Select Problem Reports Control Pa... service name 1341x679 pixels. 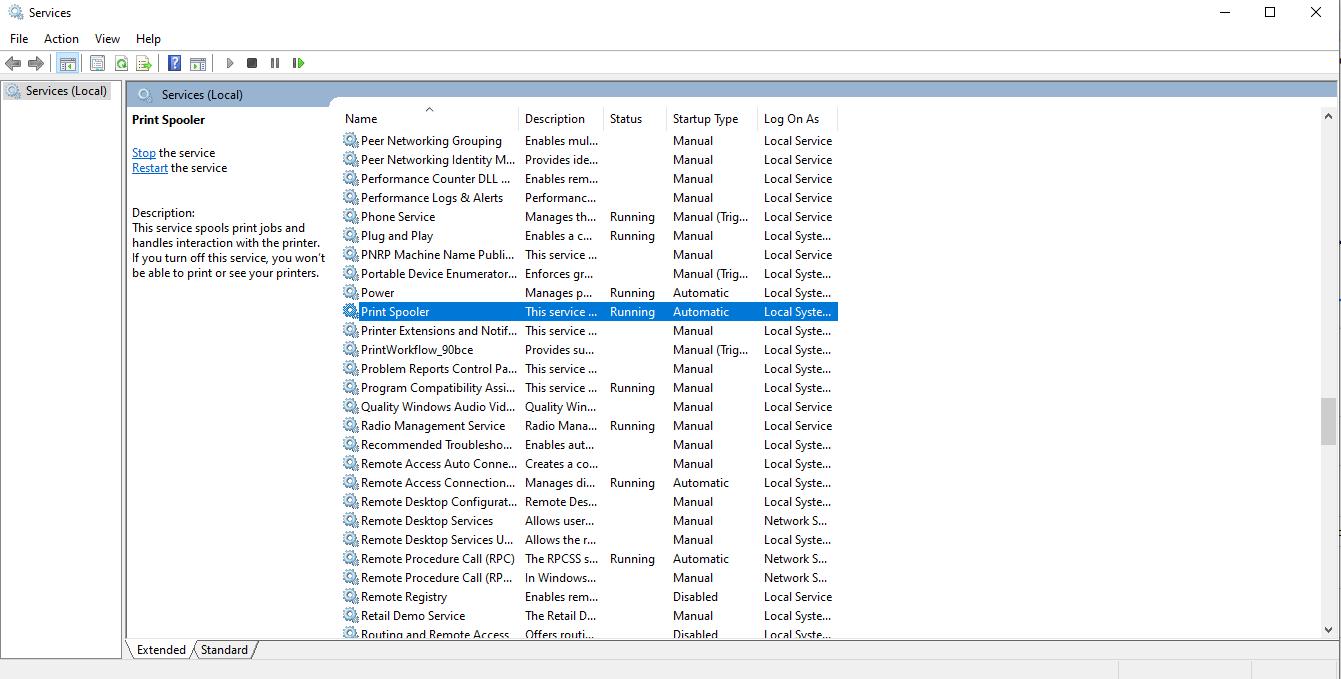439,369
